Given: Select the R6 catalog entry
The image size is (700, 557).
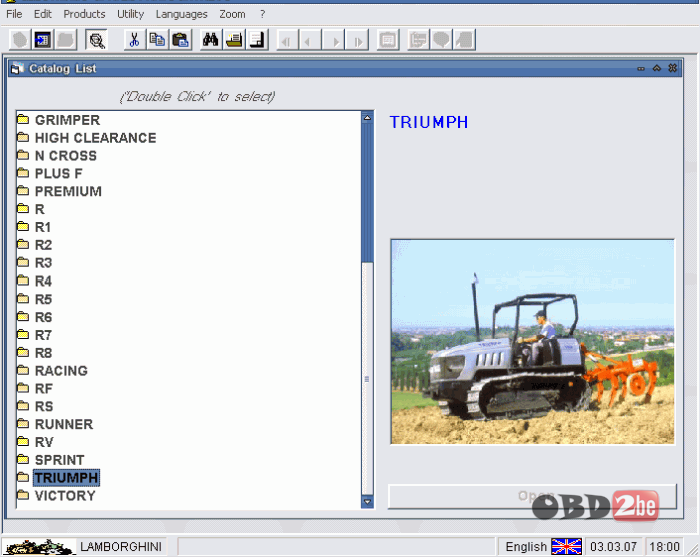Looking at the screenshot, I should click(x=43, y=317).
